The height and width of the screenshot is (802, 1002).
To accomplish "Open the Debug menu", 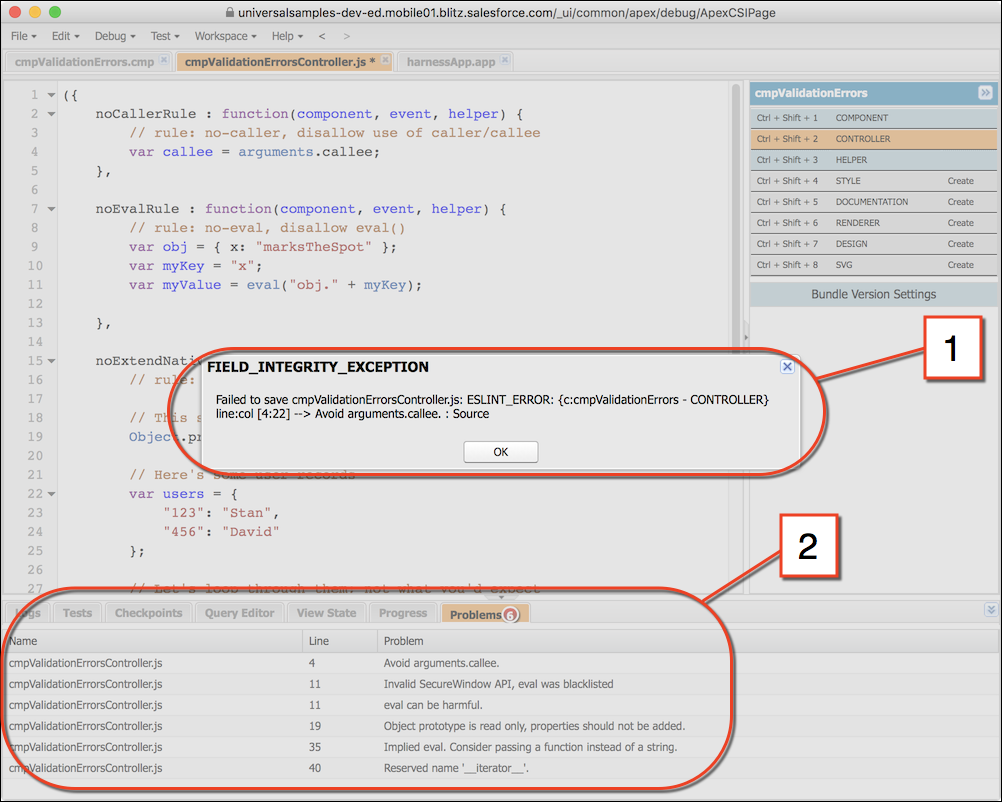I will tap(115, 36).
